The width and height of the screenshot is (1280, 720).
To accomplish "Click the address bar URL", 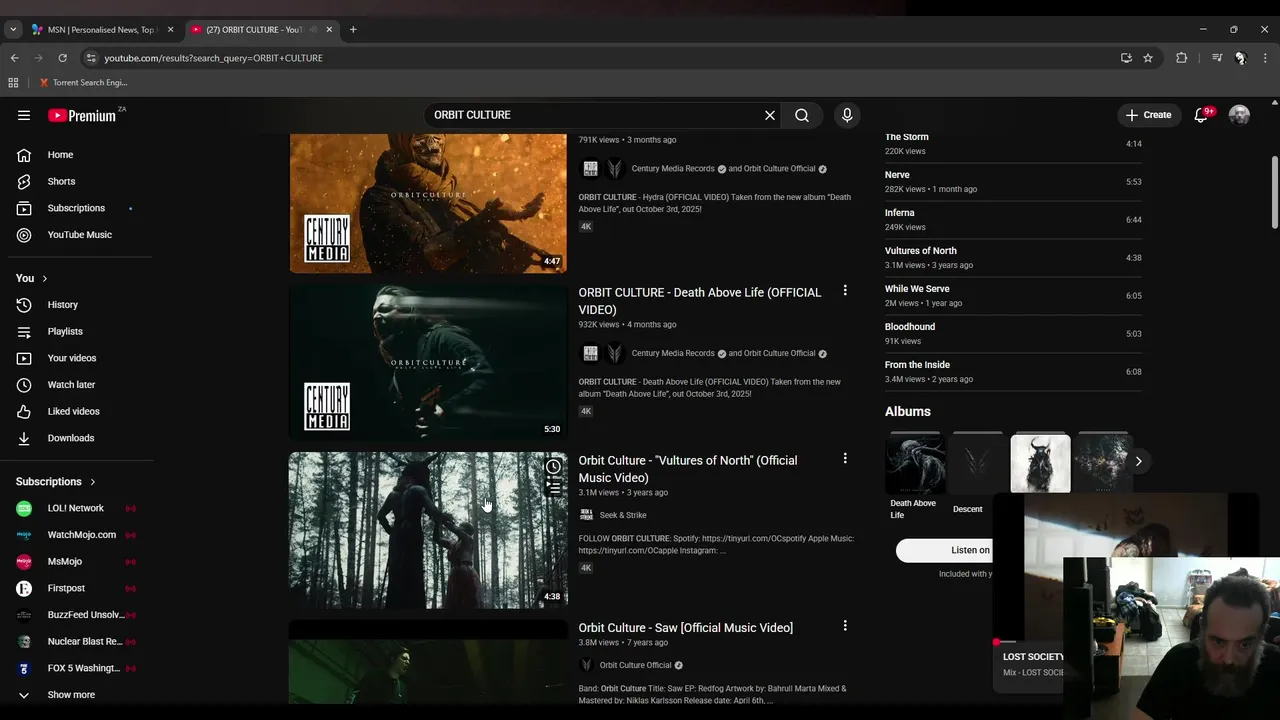I will [x=213, y=58].
